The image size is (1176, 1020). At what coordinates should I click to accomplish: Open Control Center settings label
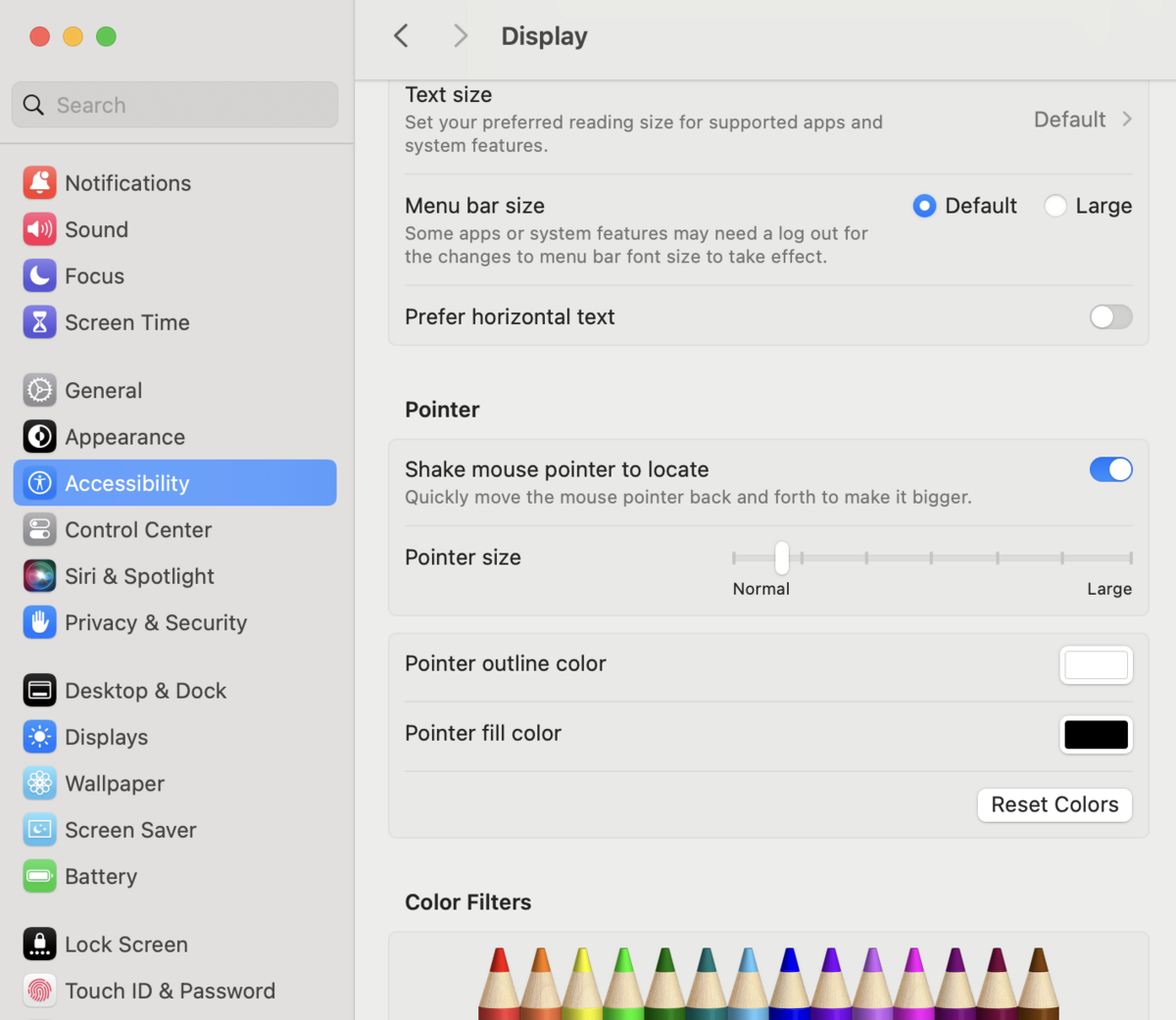pos(138,530)
